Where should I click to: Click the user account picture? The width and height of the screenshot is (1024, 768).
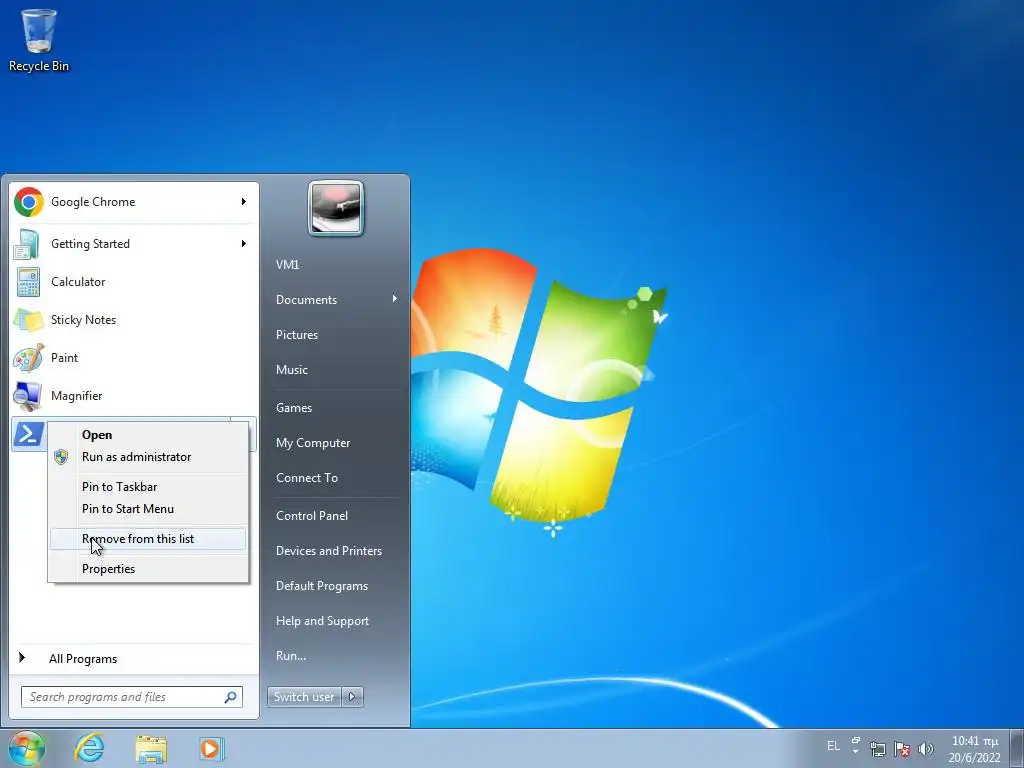[x=336, y=208]
